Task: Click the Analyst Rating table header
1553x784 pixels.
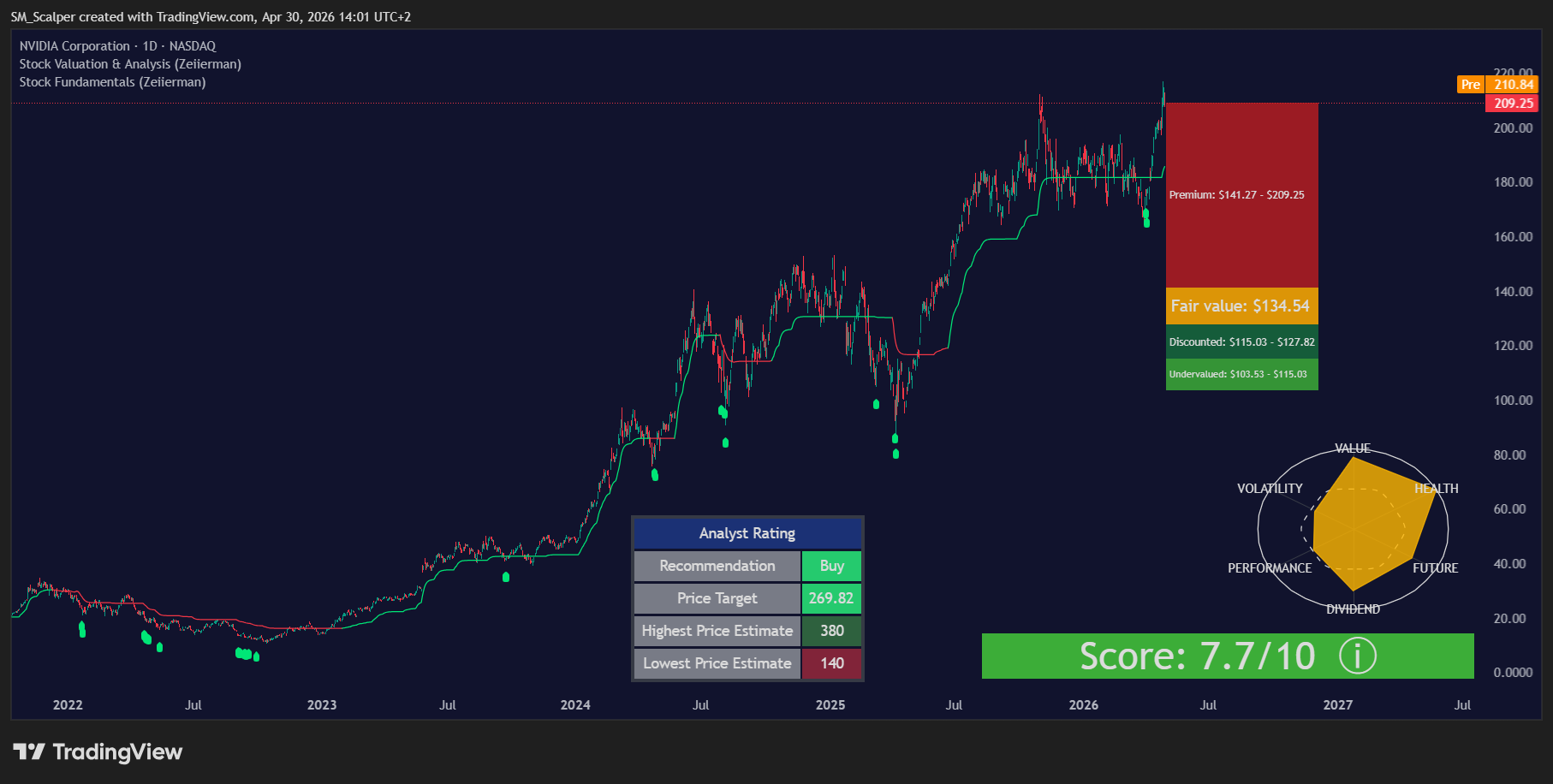Action: (x=747, y=533)
